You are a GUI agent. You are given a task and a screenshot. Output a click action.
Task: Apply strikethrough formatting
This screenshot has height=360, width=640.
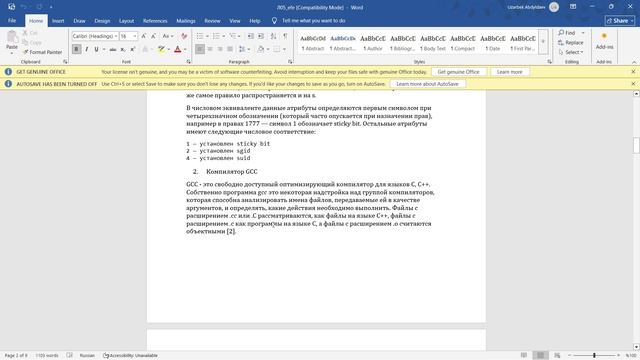point(113,49)
